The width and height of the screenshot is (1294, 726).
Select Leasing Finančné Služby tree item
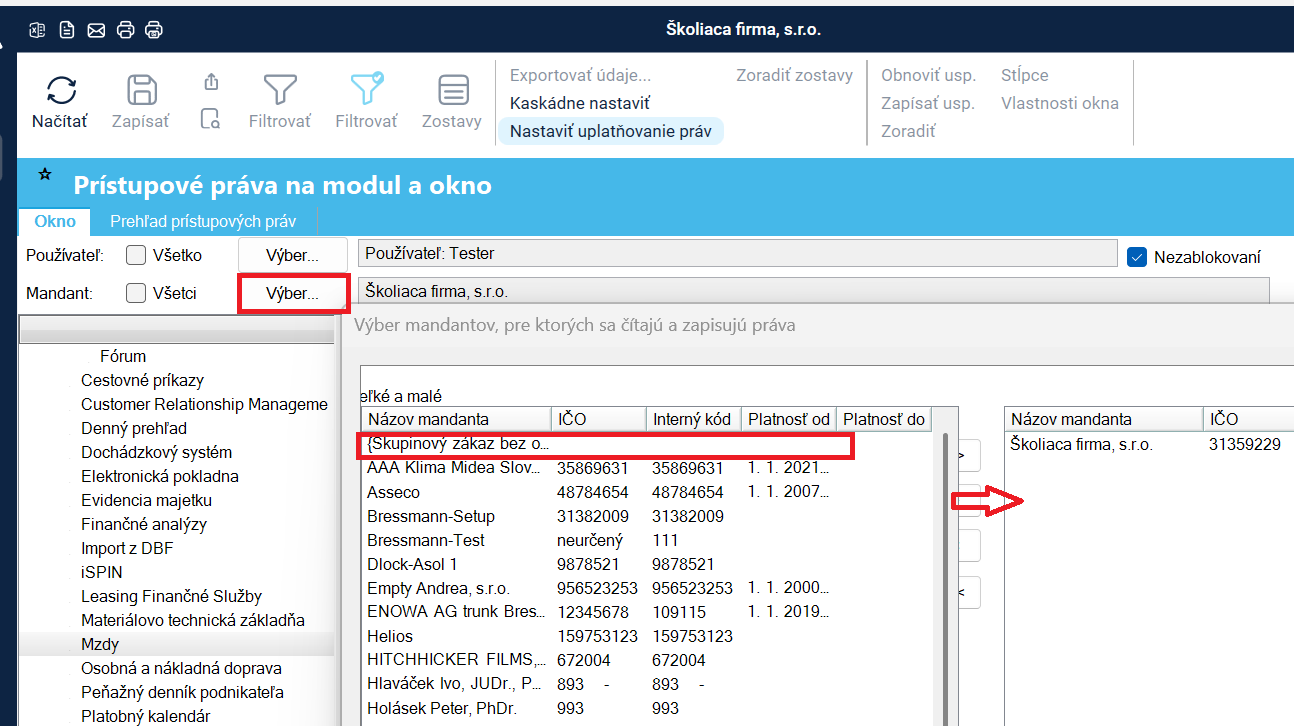tap(171, 596)
